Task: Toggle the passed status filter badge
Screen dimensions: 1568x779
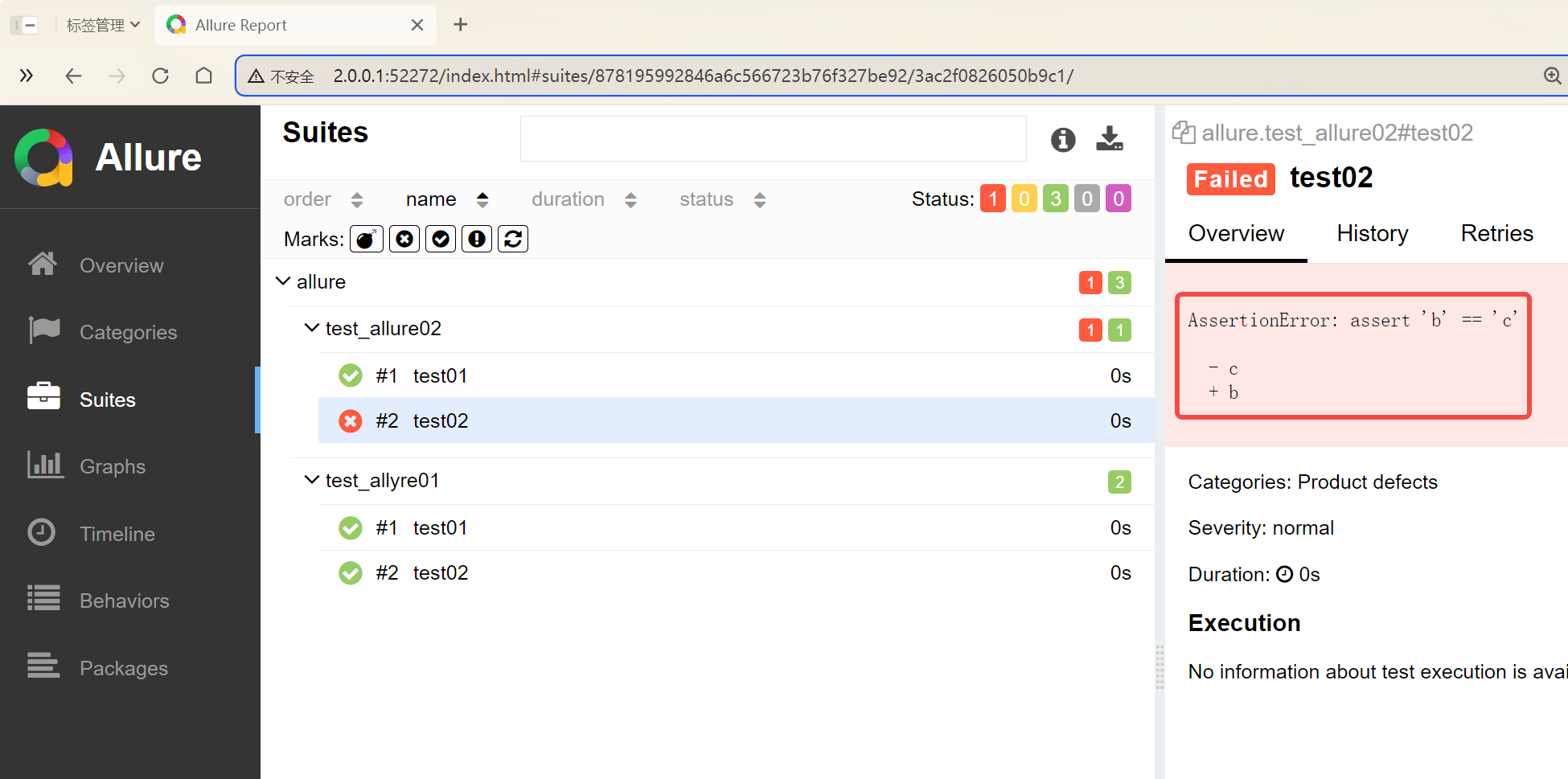Action: [x=1056, y=199]
